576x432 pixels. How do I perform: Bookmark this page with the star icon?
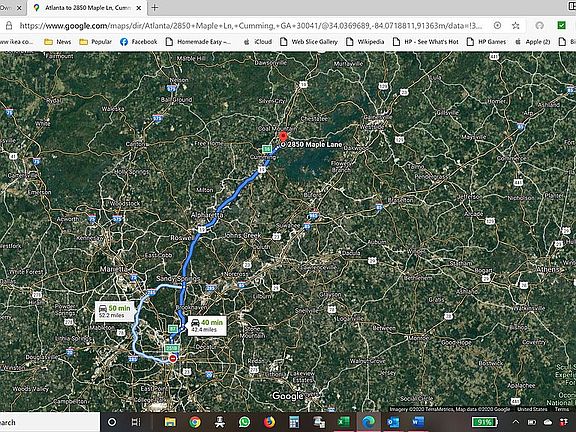pos(516,25)
